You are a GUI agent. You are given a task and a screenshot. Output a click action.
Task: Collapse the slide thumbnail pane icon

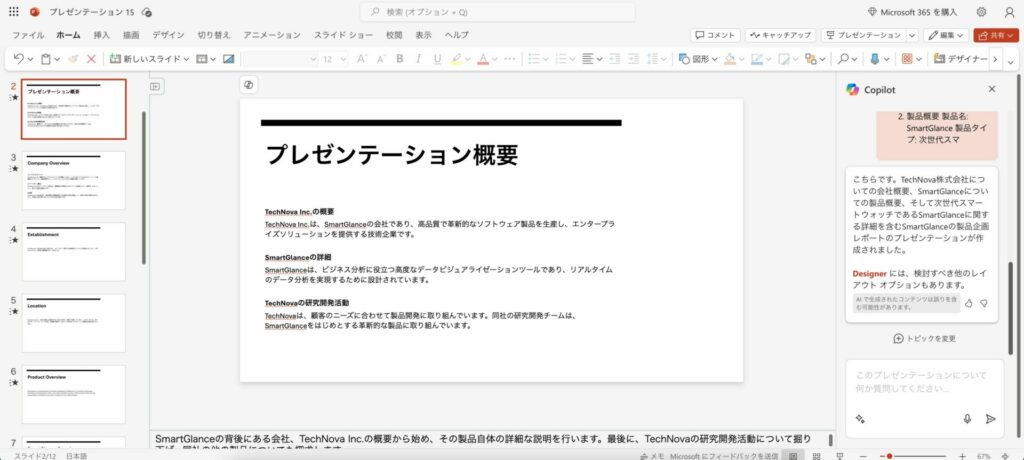155,86
